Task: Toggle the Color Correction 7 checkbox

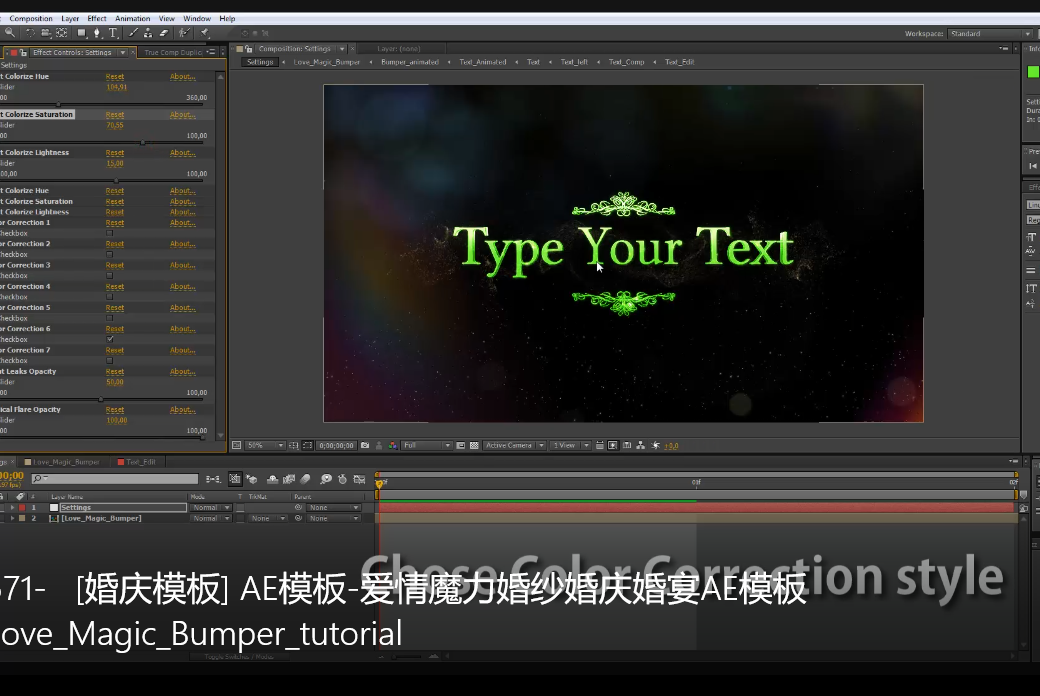Action: [x=110, y=360]
